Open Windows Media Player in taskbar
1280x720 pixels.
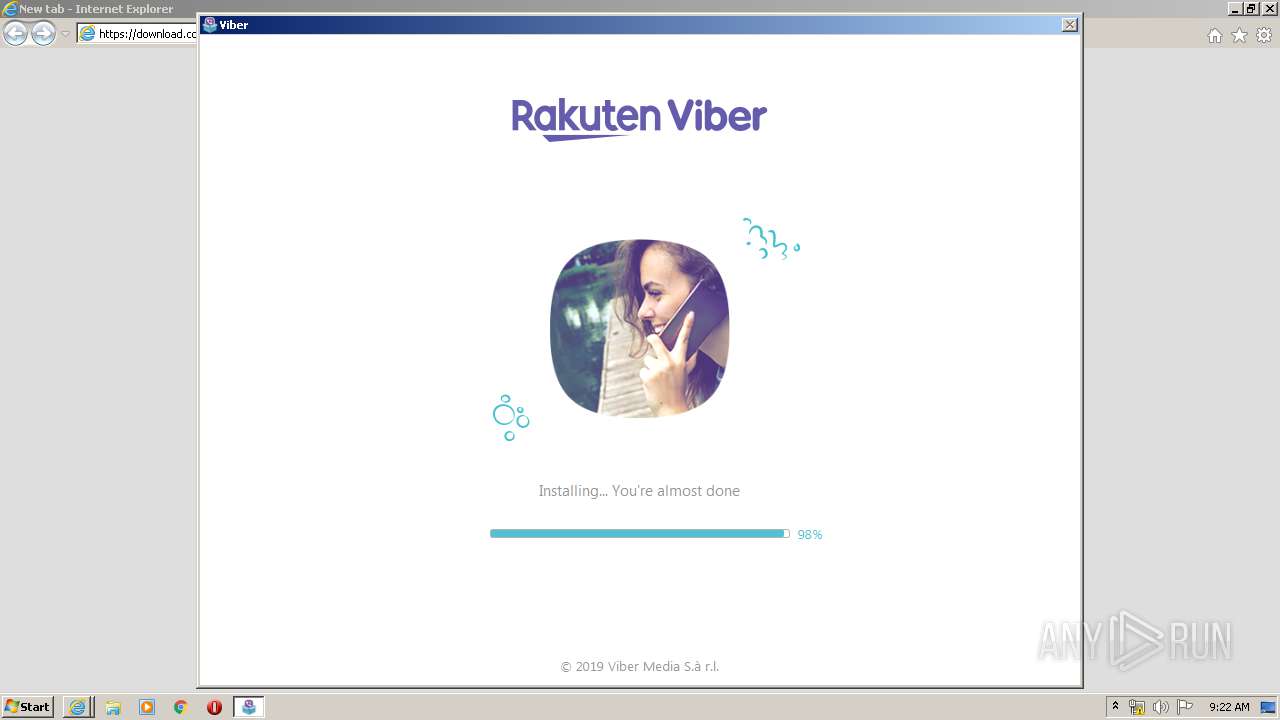pyautogui.click(x=147, y=707)
